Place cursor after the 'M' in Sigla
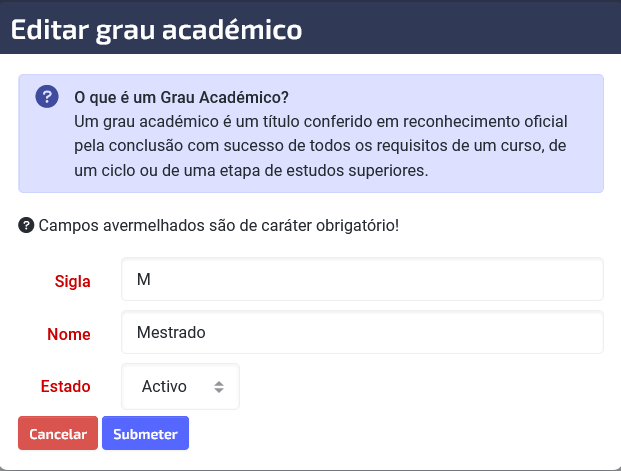The width and height of the screenshot is (621, 471). coord(151,279)
